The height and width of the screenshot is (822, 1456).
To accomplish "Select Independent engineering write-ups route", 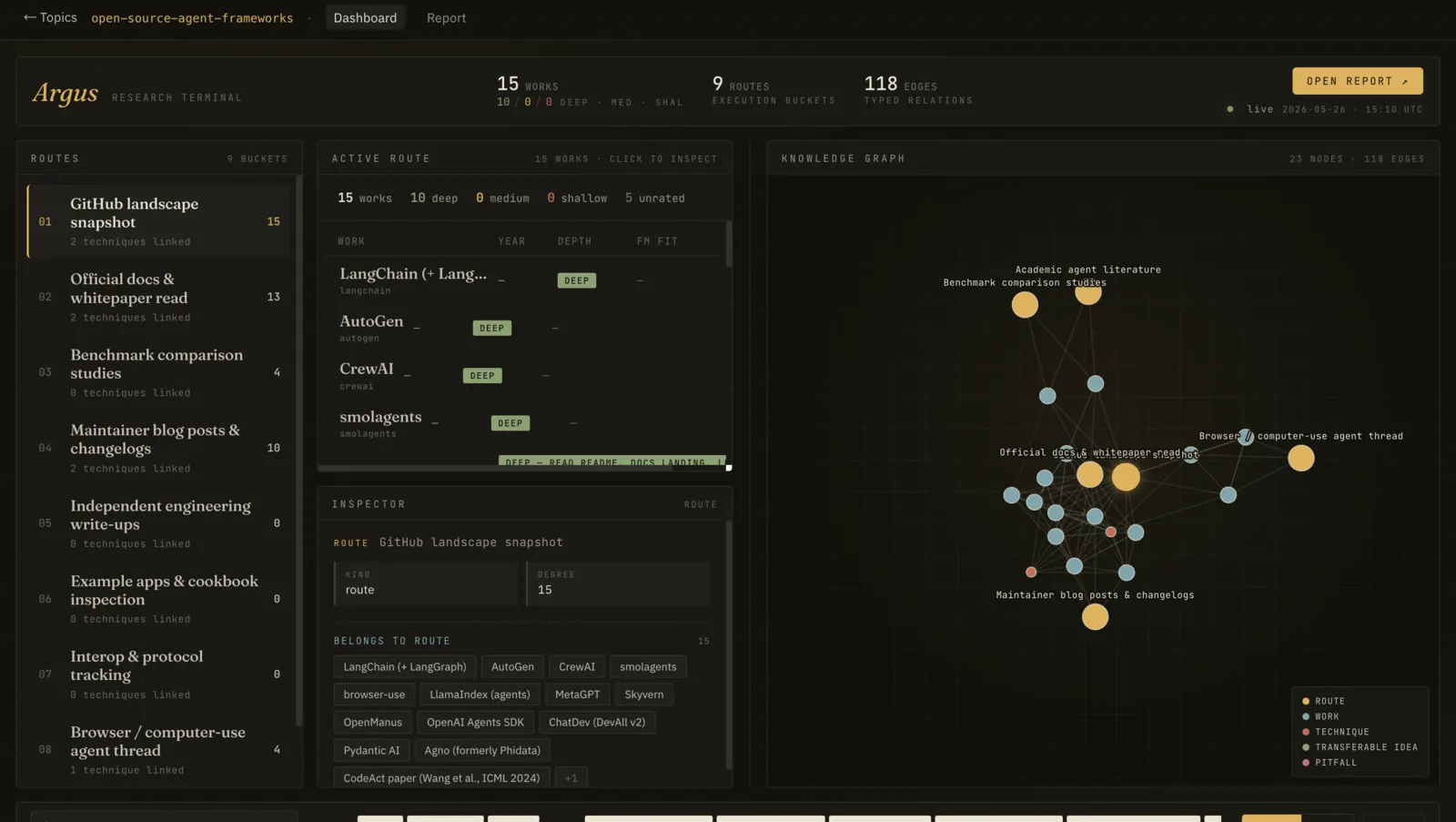I will click(158, 523).
